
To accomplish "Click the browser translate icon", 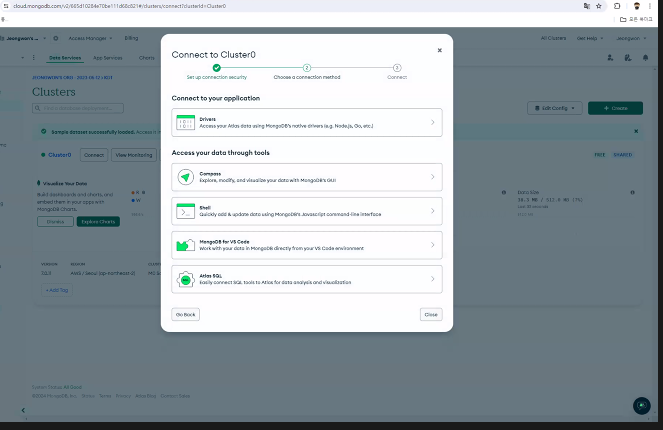I will 586,6.
